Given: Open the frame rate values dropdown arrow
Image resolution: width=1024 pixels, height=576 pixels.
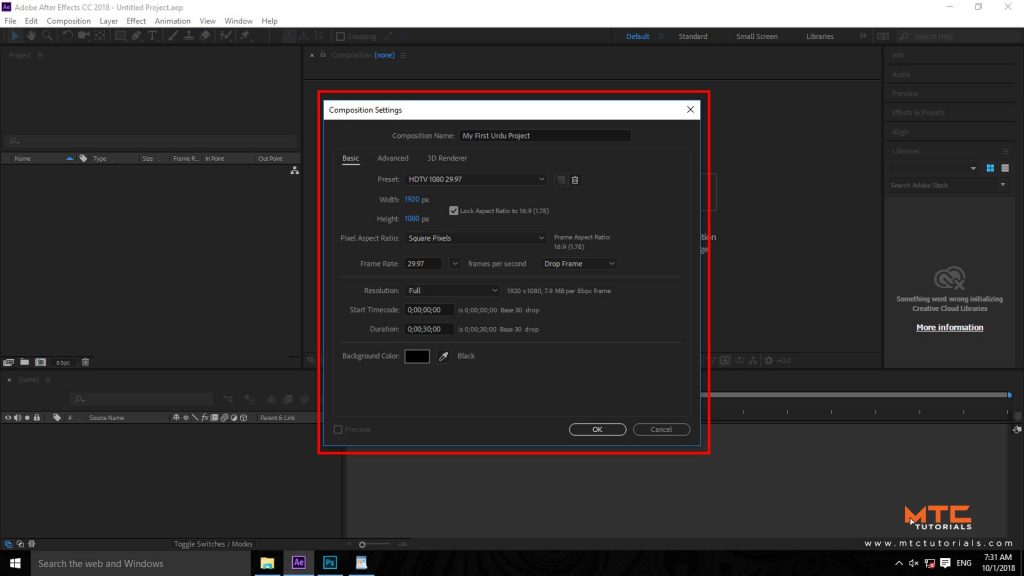Looking at the screenshot, I should pyautogui.click(x=455, y=264).
